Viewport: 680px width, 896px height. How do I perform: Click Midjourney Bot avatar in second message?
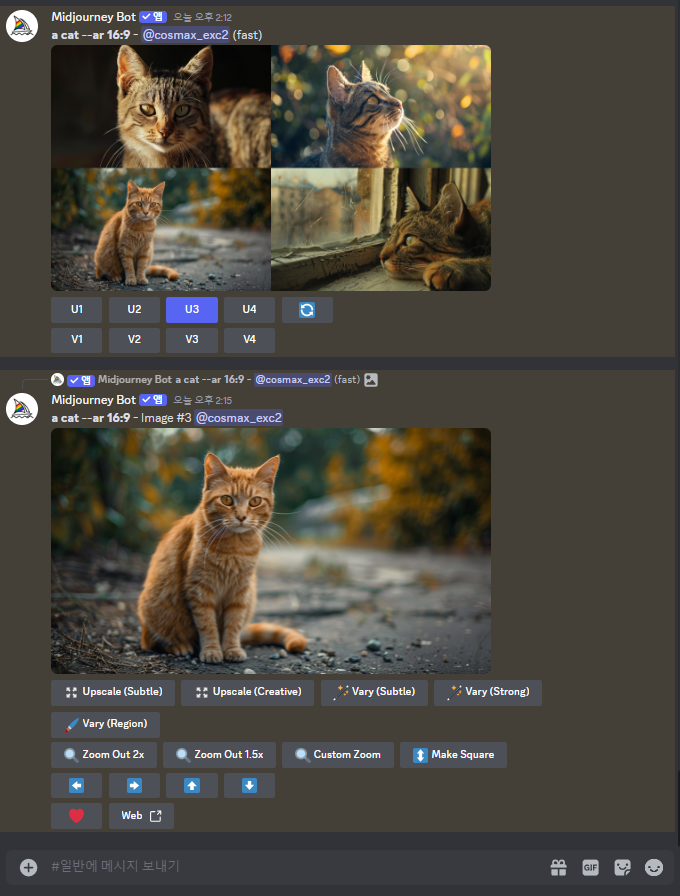[22, 409]
